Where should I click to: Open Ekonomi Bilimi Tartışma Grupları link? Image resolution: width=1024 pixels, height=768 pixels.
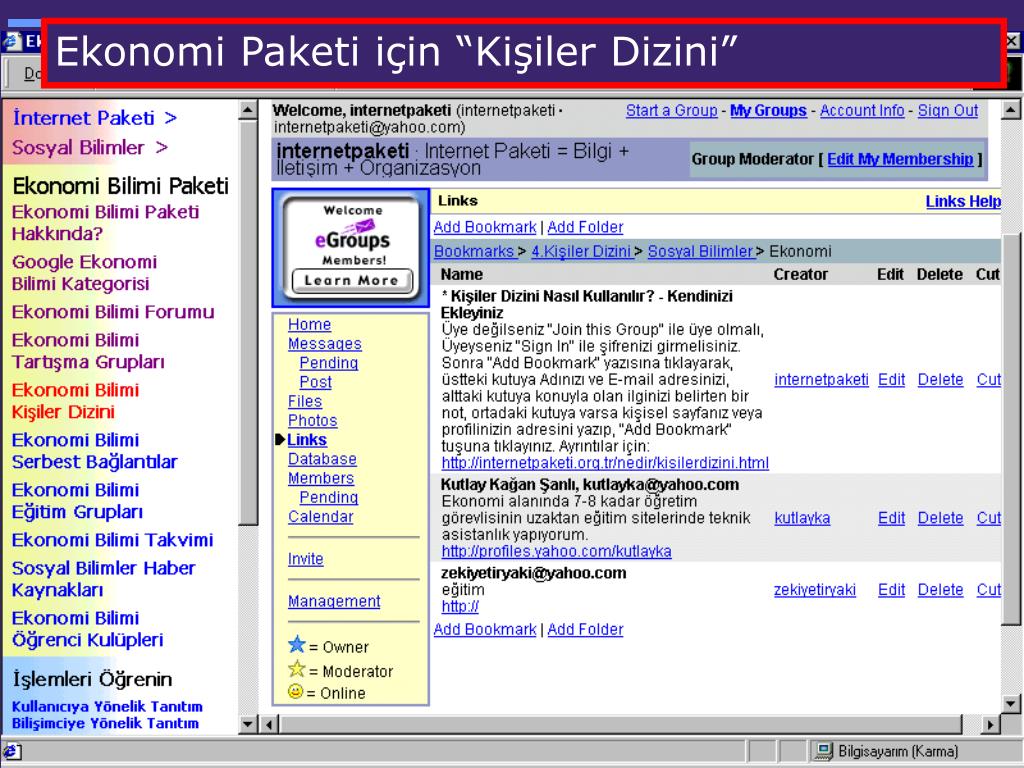pyautogui.click(x=88, y=351)
